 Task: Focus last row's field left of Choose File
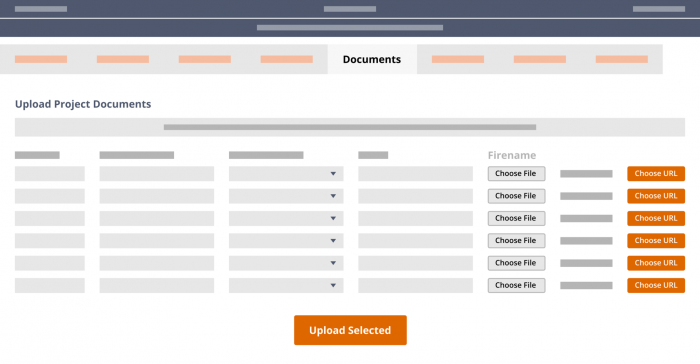click(415, 285)
